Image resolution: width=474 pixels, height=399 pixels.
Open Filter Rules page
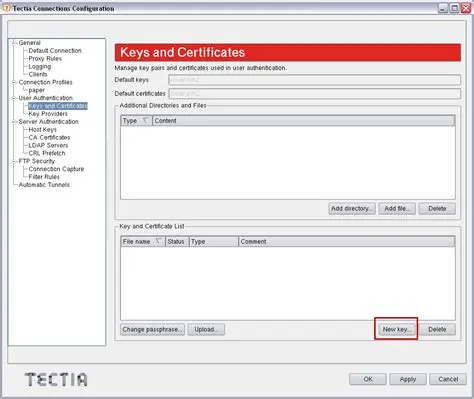(x=44, y=177)
